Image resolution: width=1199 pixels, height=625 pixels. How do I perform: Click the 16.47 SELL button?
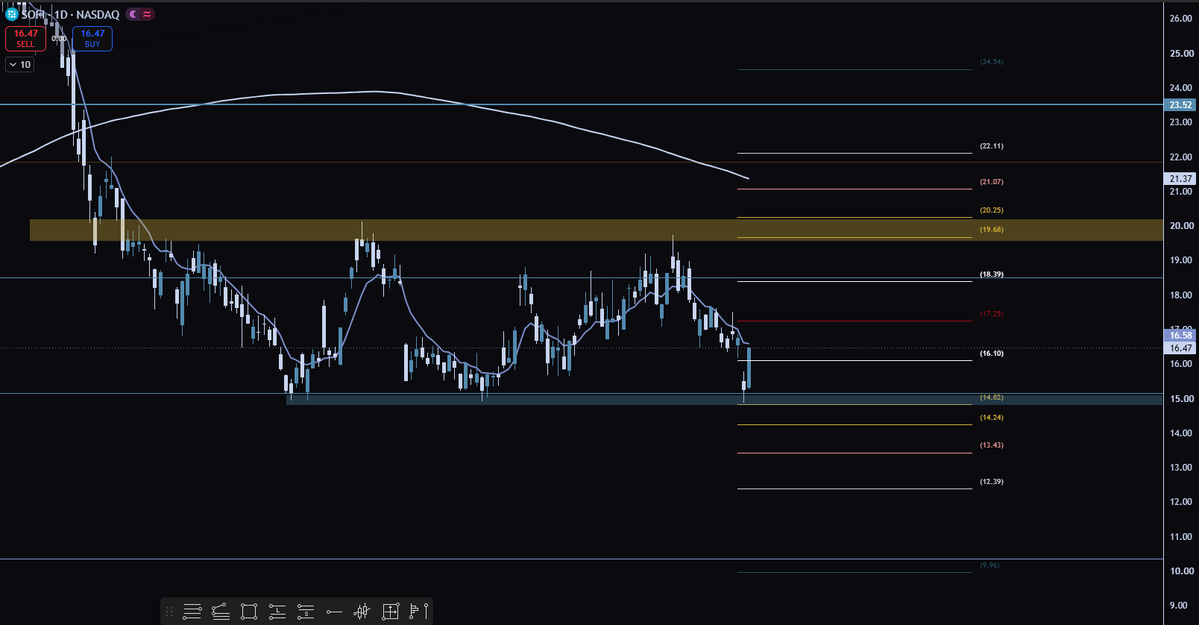coord(25,38)
